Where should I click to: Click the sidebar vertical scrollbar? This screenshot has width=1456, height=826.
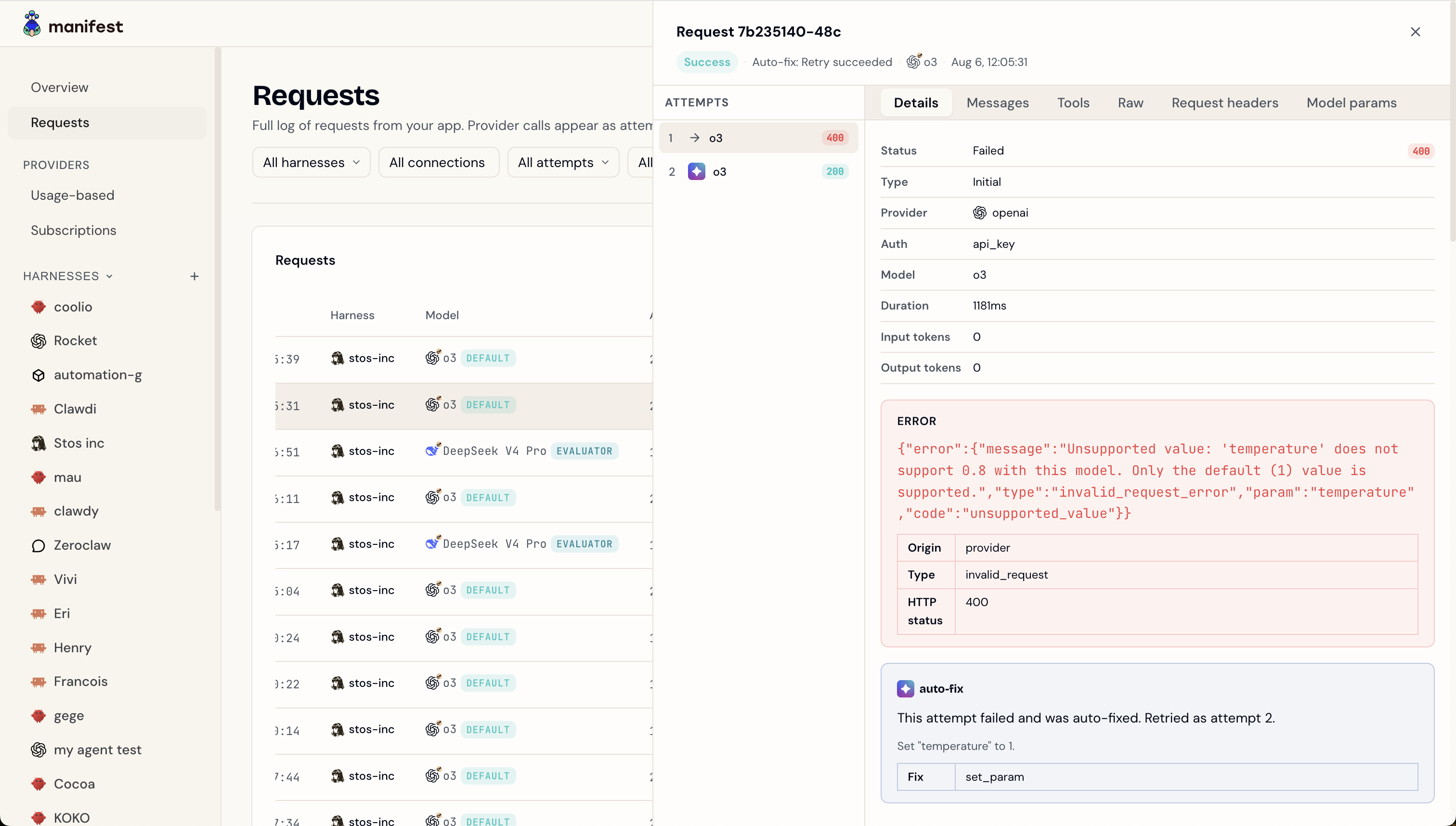[x=217, y=280]
